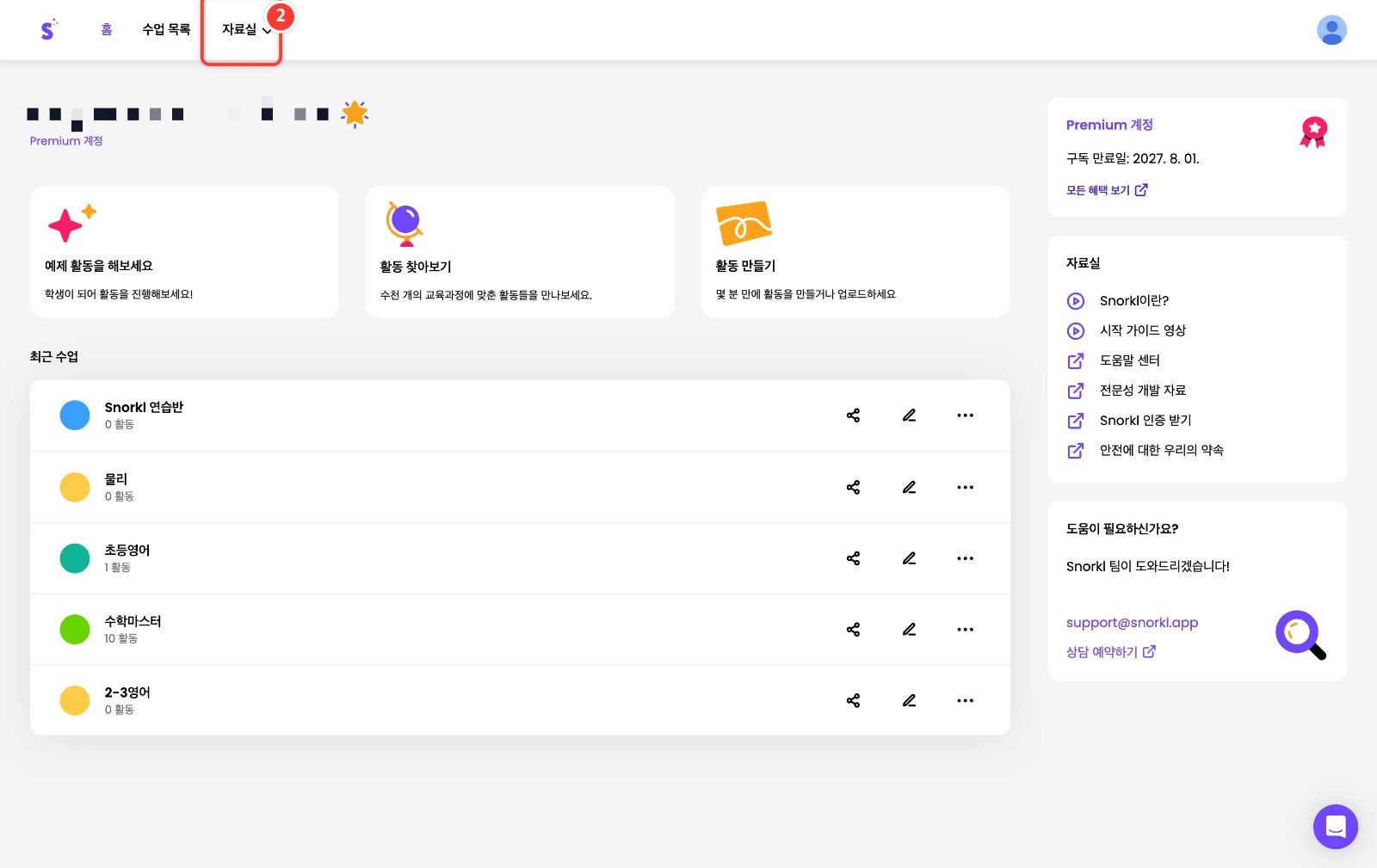Click the yellow circle of 2-3영어
The height and width of the screenshot is (868, 1377).
75,700
